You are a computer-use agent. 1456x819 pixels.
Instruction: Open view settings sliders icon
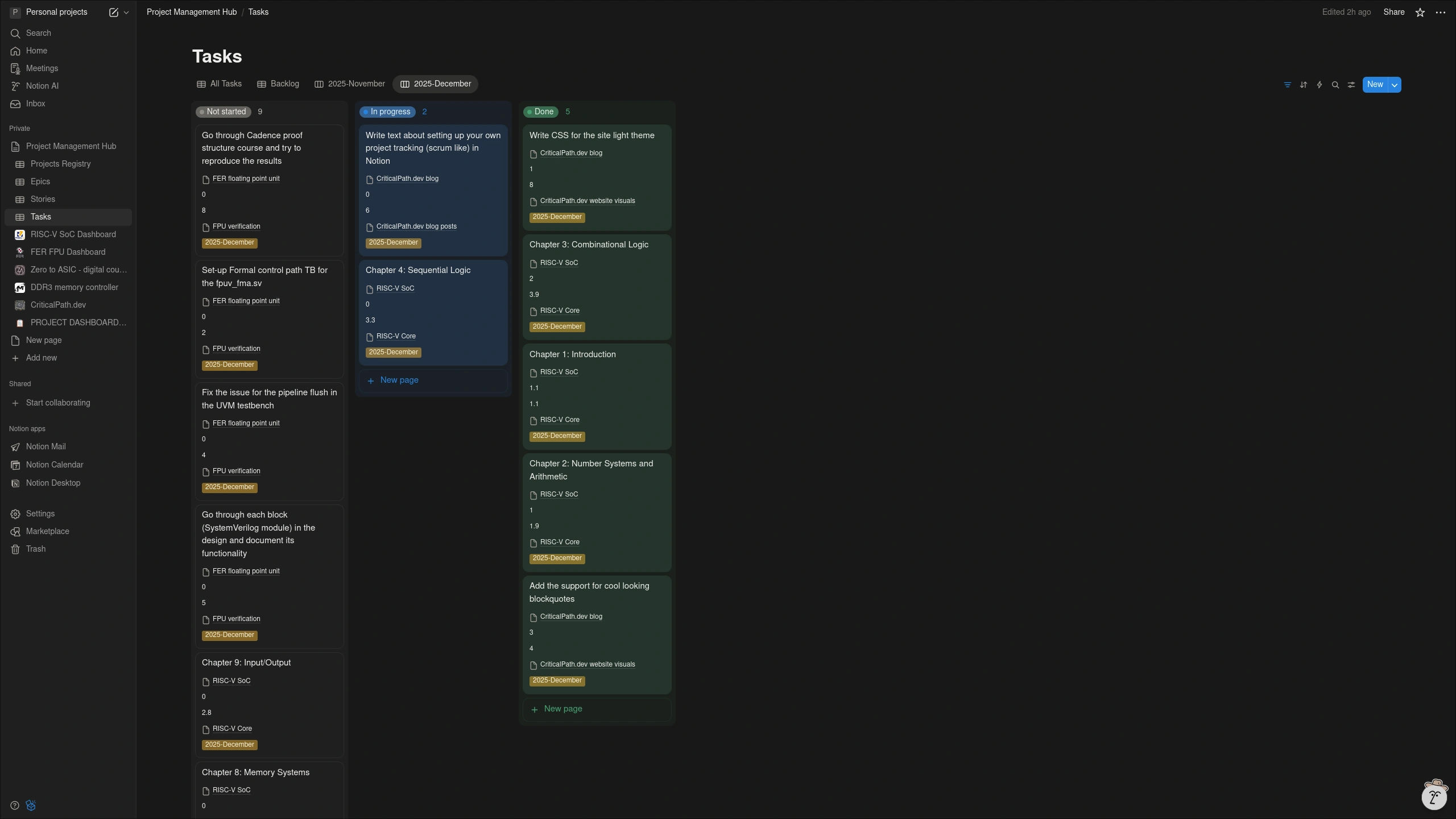1351,85
